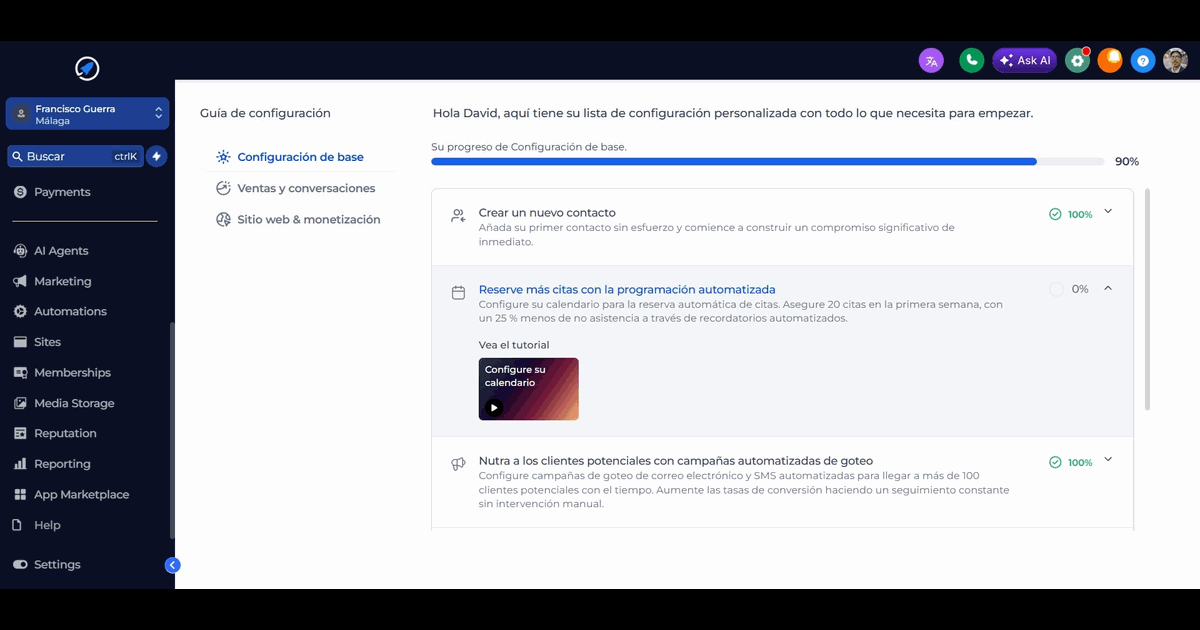1200x630 pixels.
Task: Click the checklist scrollbar
Action: click(1147, 299)
